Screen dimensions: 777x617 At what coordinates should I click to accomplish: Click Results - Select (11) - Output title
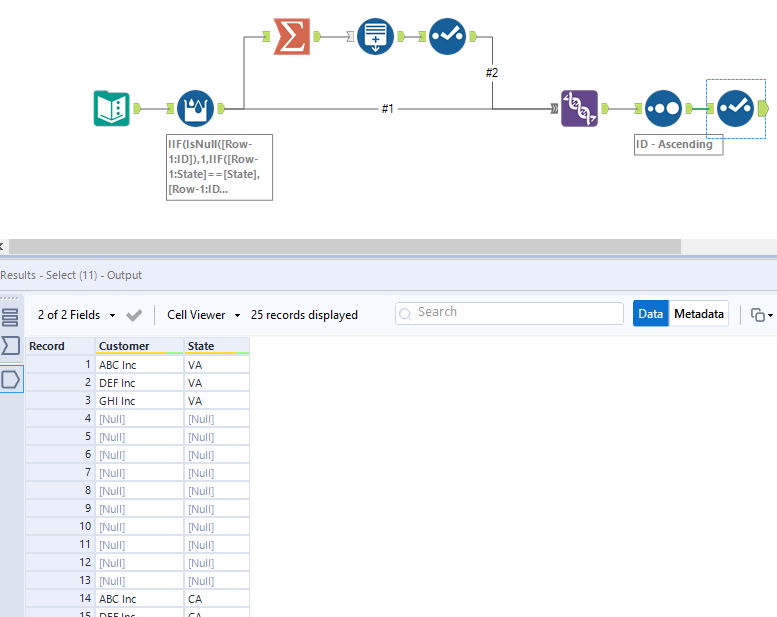71,275
